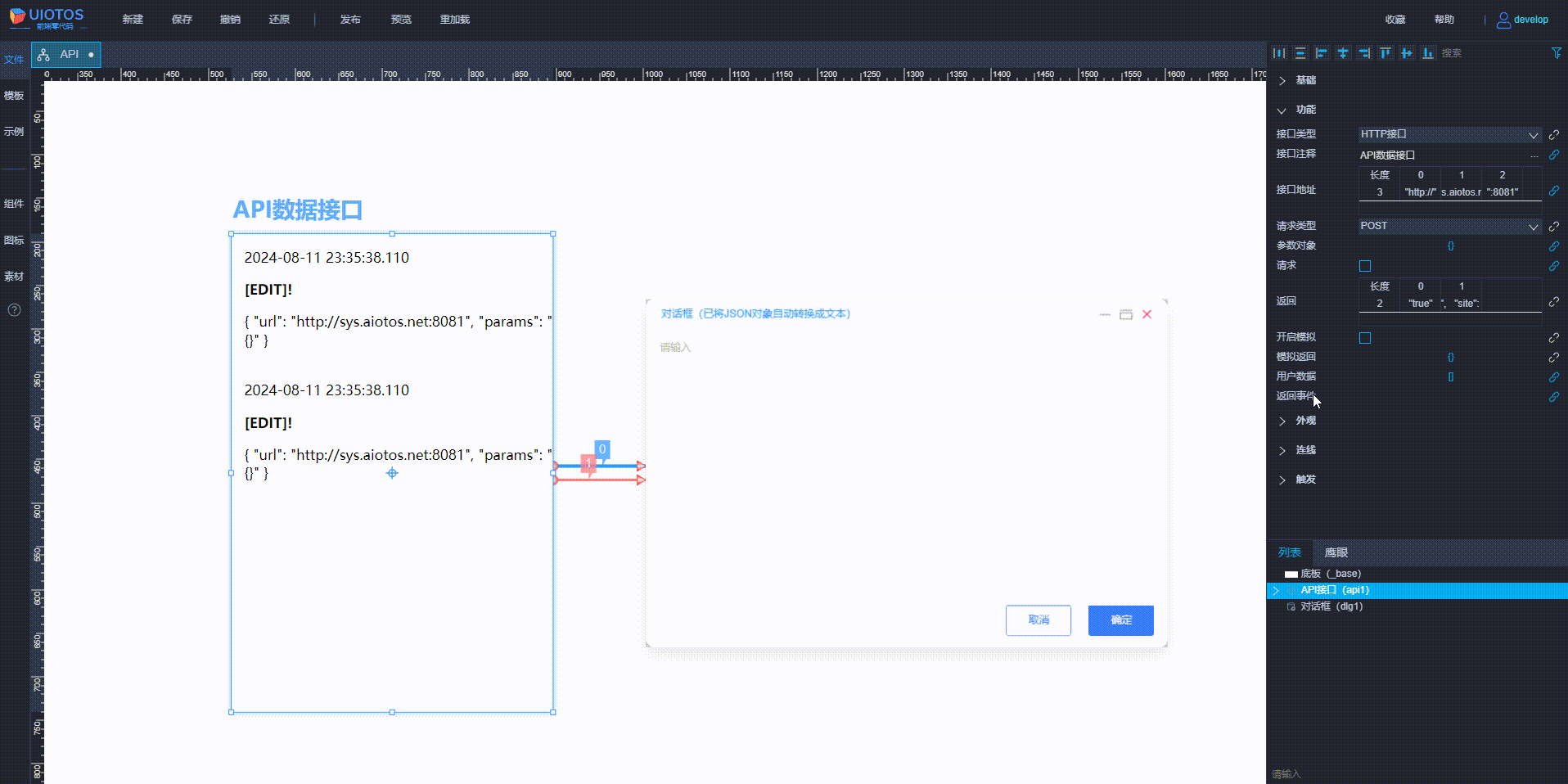
Task: Click the 参数对象 {} value editor
Action: click(x=1450, y=246)
